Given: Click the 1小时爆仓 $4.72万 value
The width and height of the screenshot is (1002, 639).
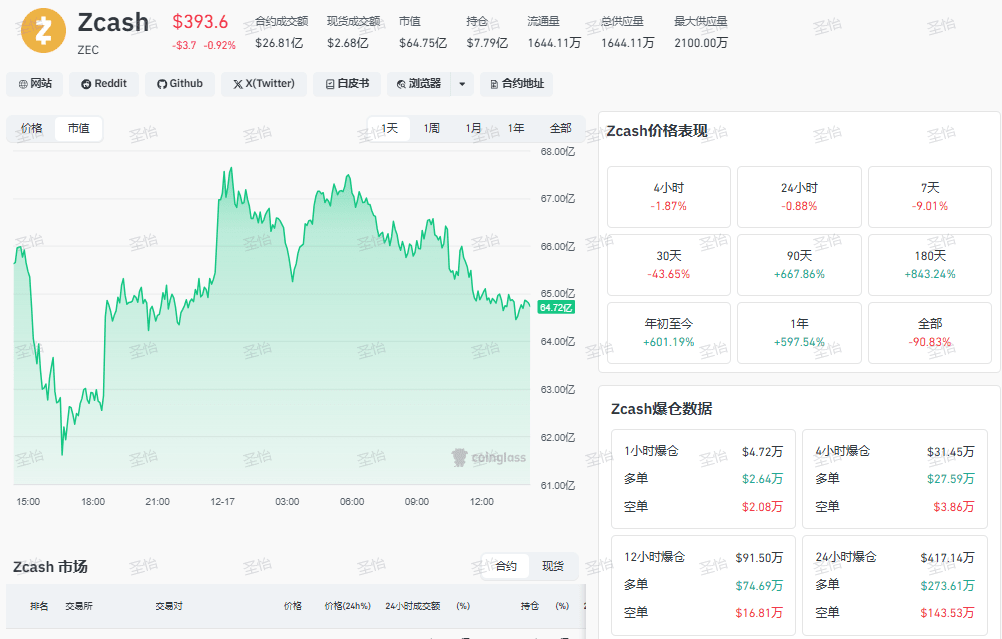Looking at the screenshot, I should (762, 452).
